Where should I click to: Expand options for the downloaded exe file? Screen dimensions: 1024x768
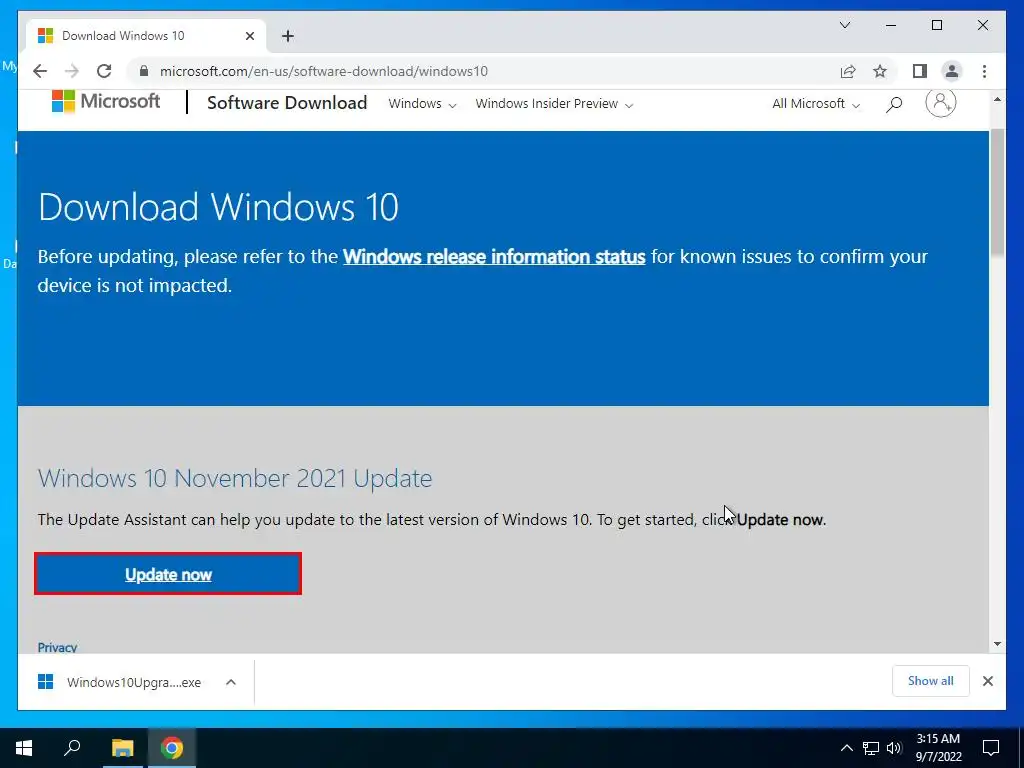[x=231, y=682]
